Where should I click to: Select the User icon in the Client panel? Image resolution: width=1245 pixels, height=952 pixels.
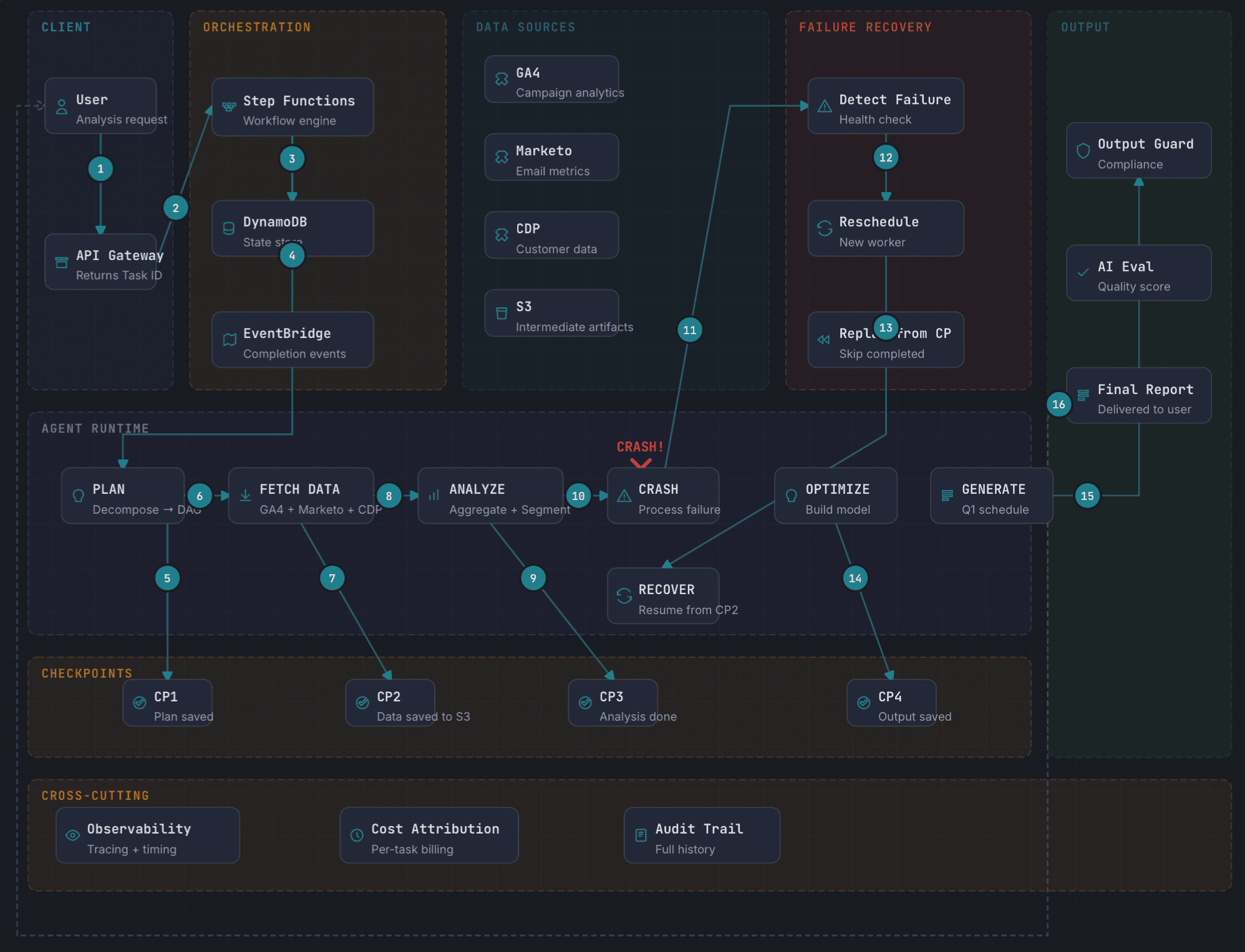(62, 107)
